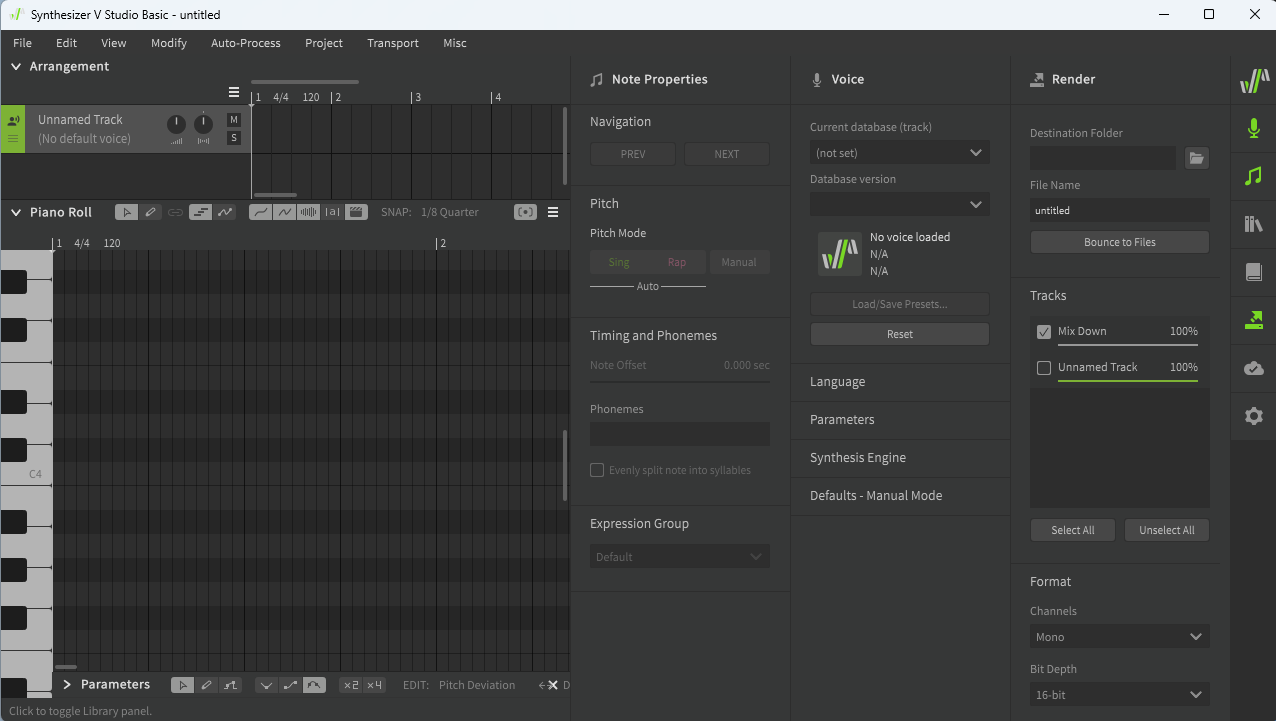Toggle the jagged pitch curve display icon
Image resolution: width=1276 pixels, height=721 pixels.
coord(284,212)
